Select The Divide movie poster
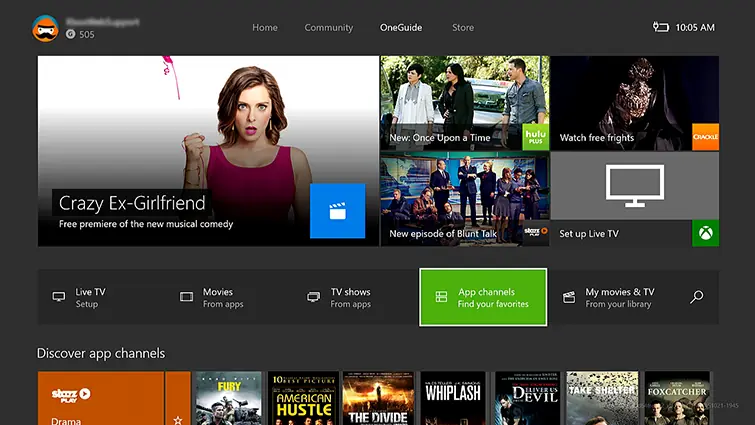 tap(378, 399)
